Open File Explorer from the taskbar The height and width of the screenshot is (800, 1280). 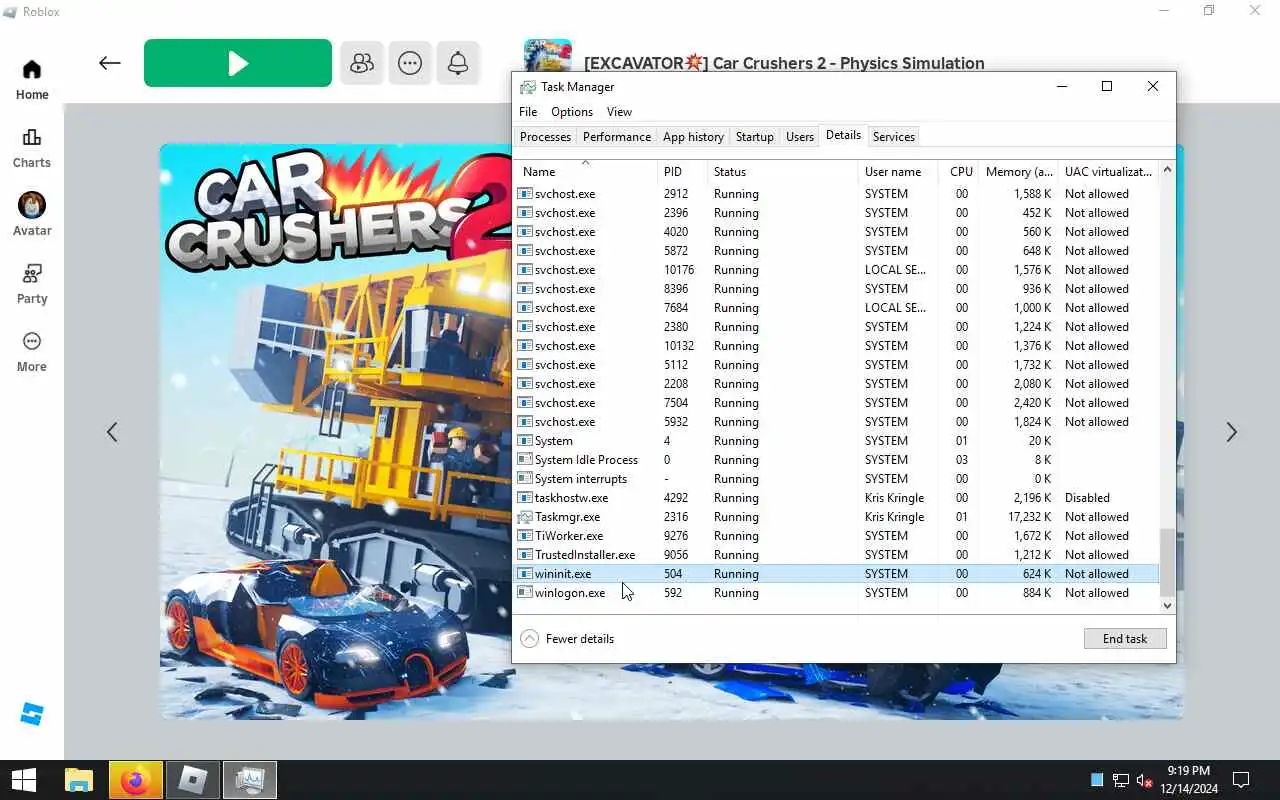click(x=79, y=780)
